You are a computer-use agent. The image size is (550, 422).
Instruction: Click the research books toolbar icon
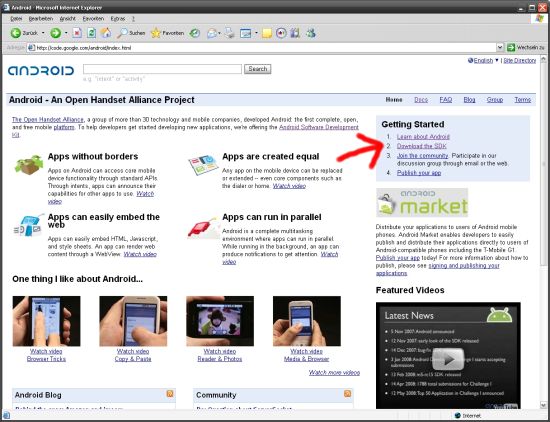(295, 33)
